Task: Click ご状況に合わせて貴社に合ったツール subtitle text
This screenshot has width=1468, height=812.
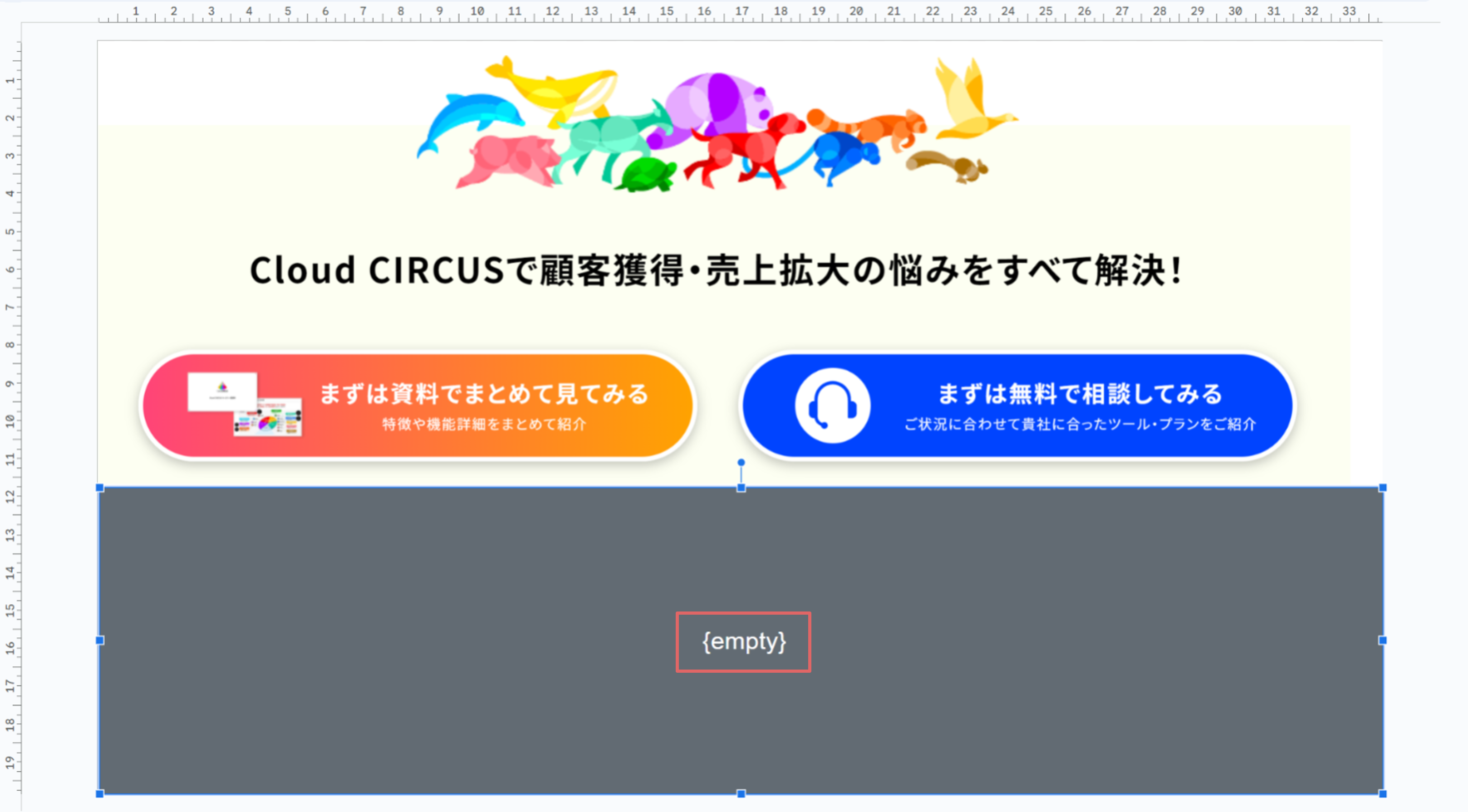Action: pos(1080,425)
